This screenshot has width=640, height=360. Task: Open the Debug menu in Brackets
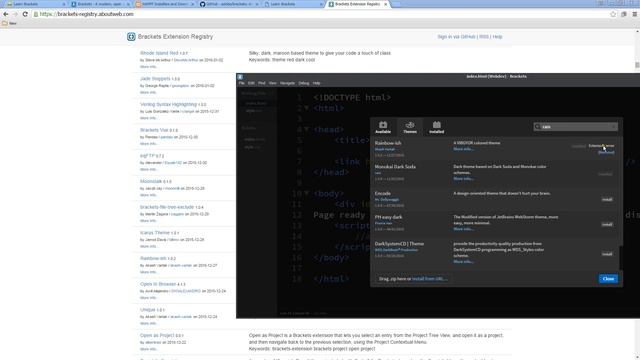pyautogui.click(x=304, y=83)
